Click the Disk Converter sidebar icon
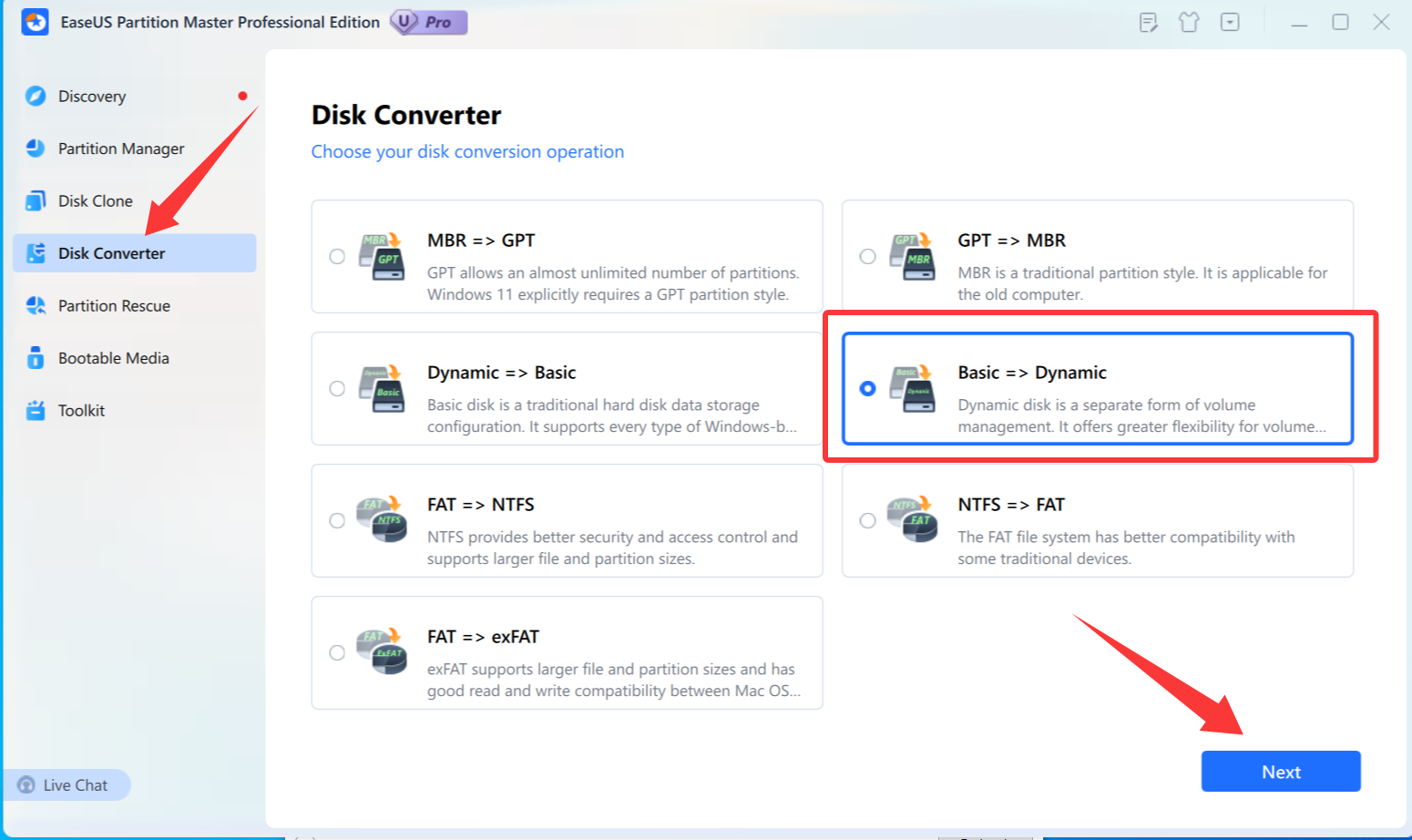 click(36, 253)
